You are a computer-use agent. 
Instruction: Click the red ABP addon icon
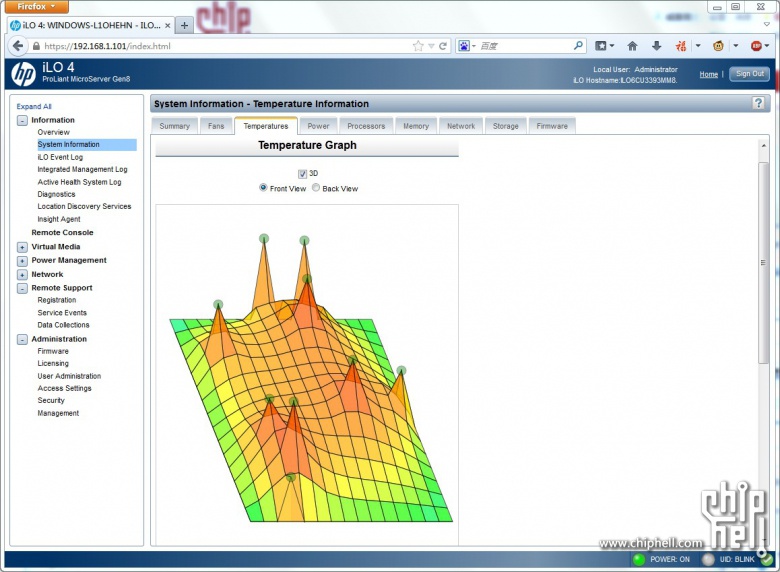point(756,46)
